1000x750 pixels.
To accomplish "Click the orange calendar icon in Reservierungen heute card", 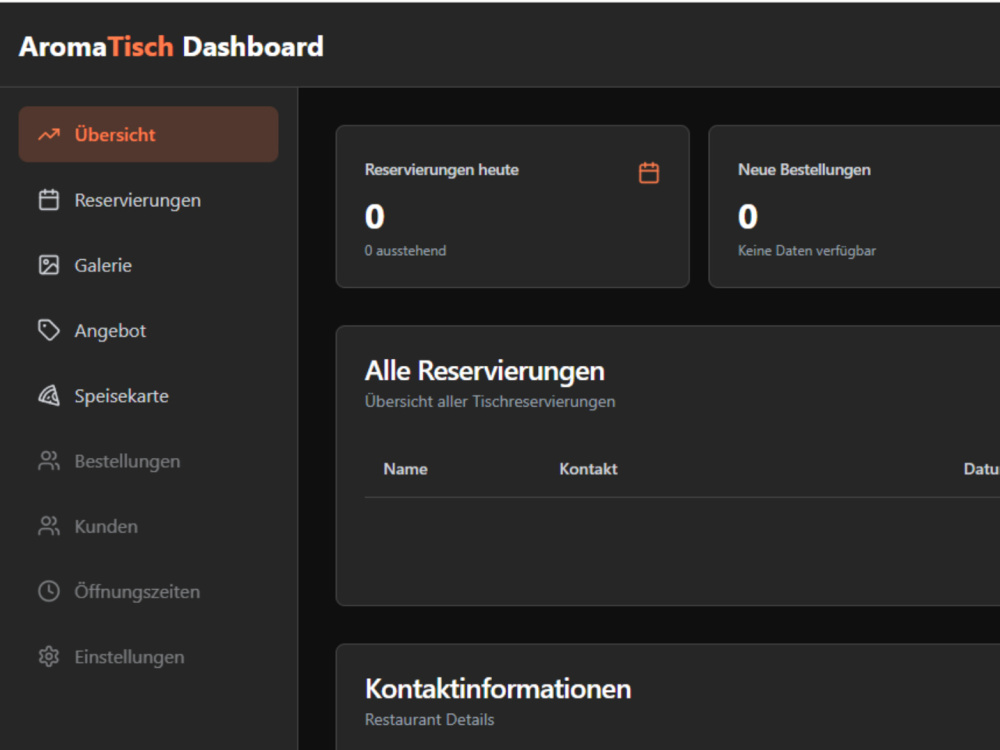I will pyautogui.click(x=649, y=172).
